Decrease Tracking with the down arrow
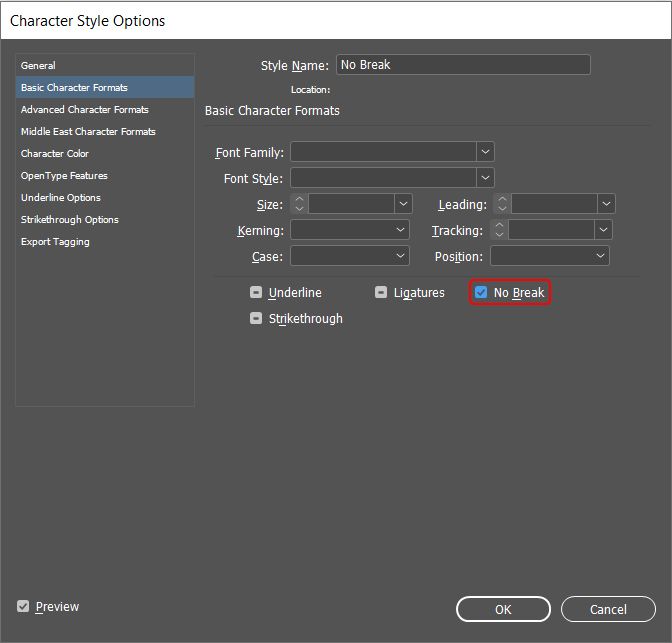This screenshot has width=672, height=643. click(x=499, y=234)
